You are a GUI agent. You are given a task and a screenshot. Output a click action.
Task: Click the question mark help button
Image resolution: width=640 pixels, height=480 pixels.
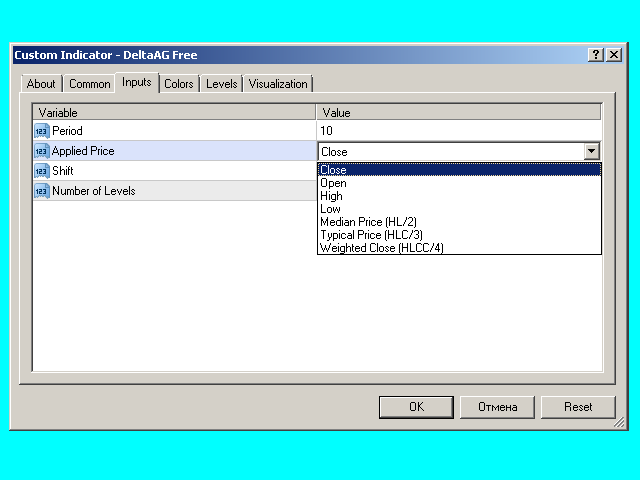597,55
